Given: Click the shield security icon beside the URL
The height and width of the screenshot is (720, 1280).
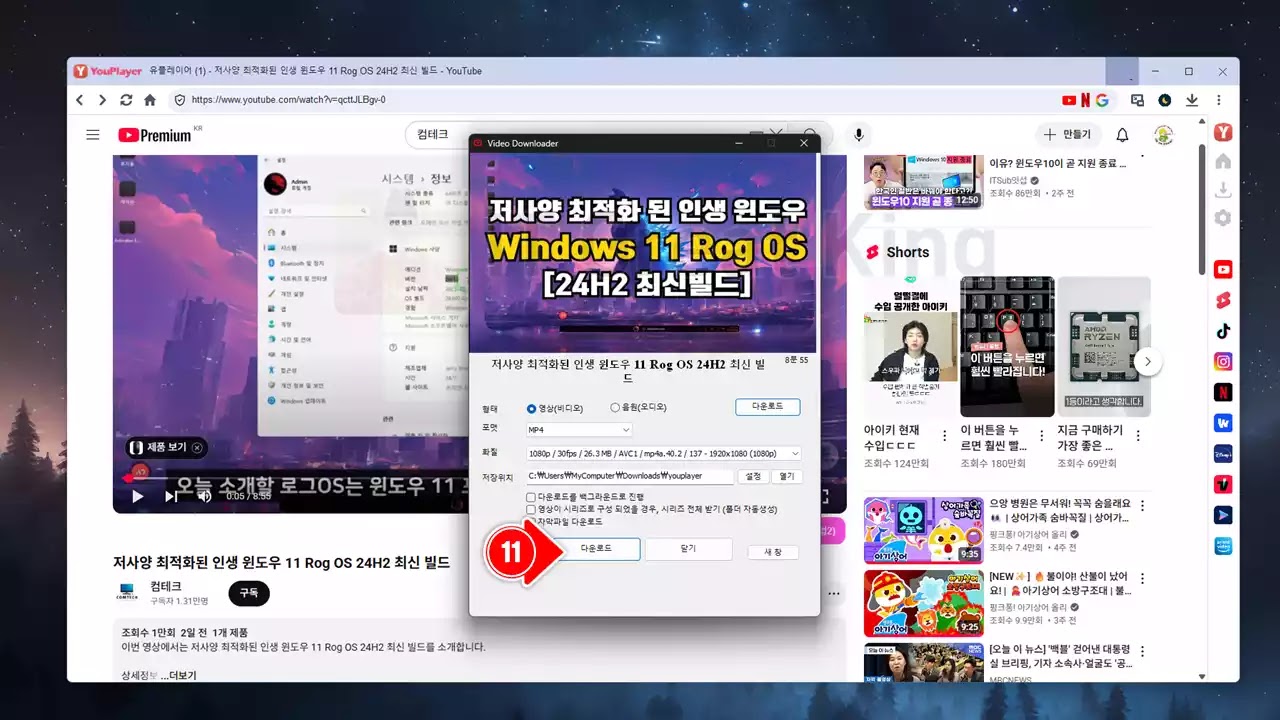Looking at the screenshot, I should 180,100.
